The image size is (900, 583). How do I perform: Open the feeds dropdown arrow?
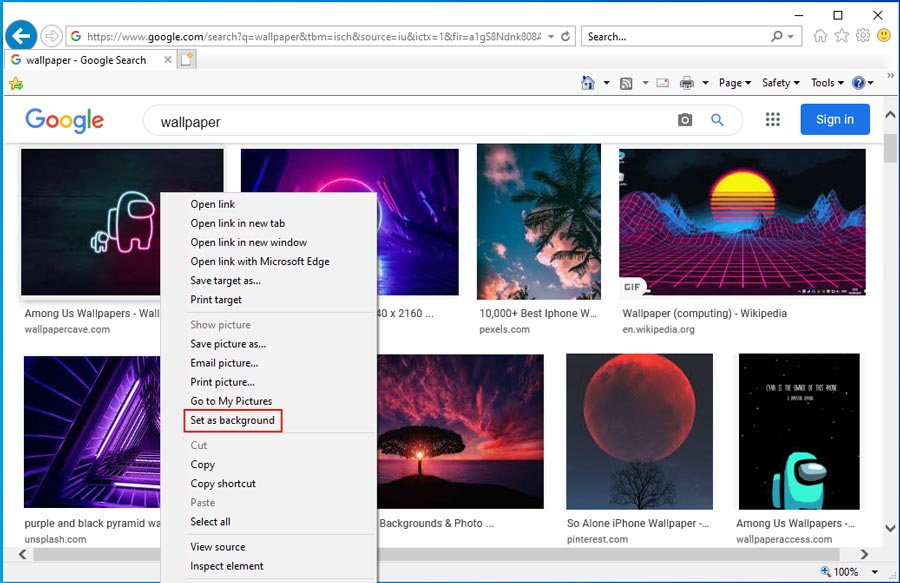[x=645, y=83]
